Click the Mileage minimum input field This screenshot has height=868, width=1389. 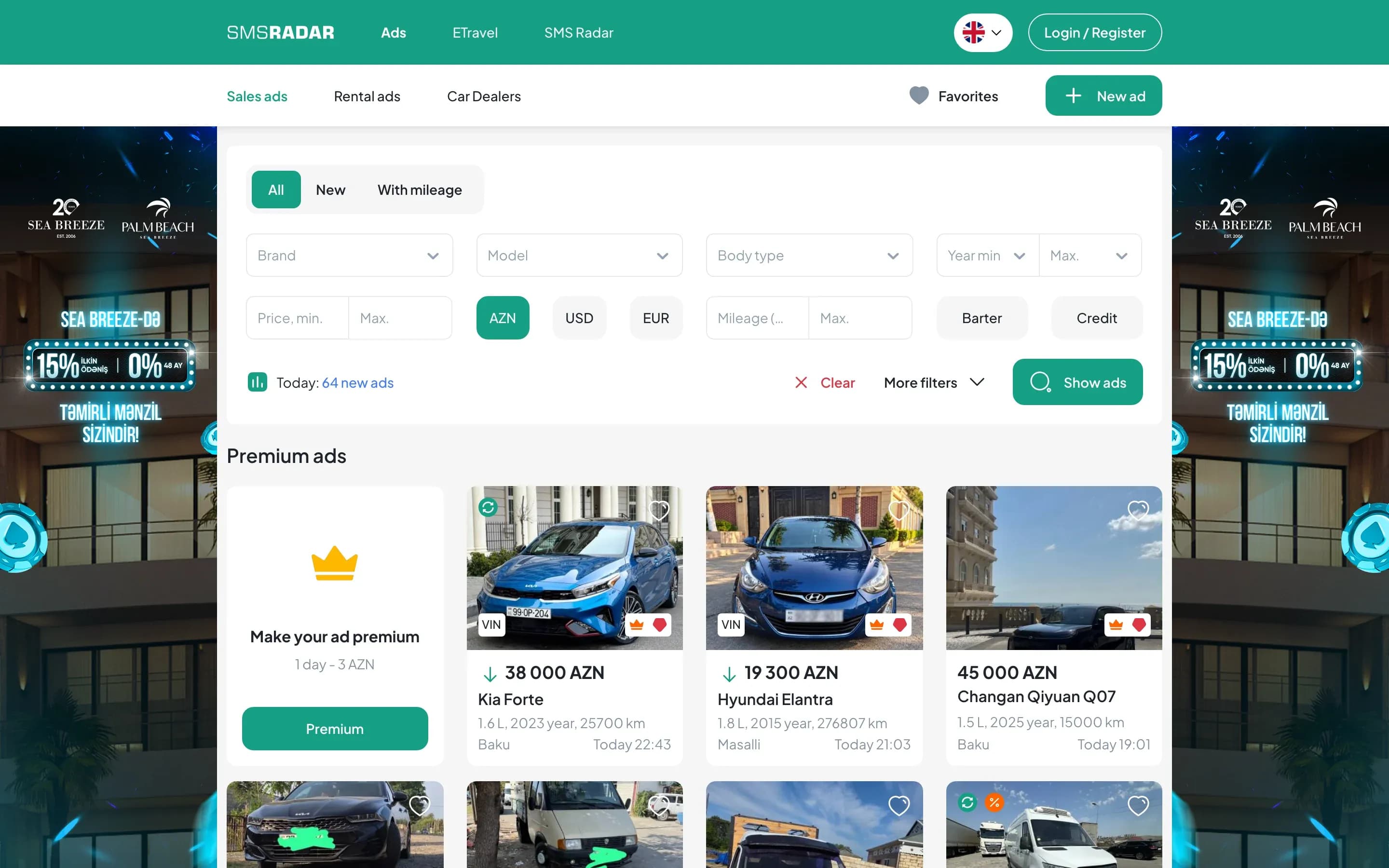coord(757,318)
